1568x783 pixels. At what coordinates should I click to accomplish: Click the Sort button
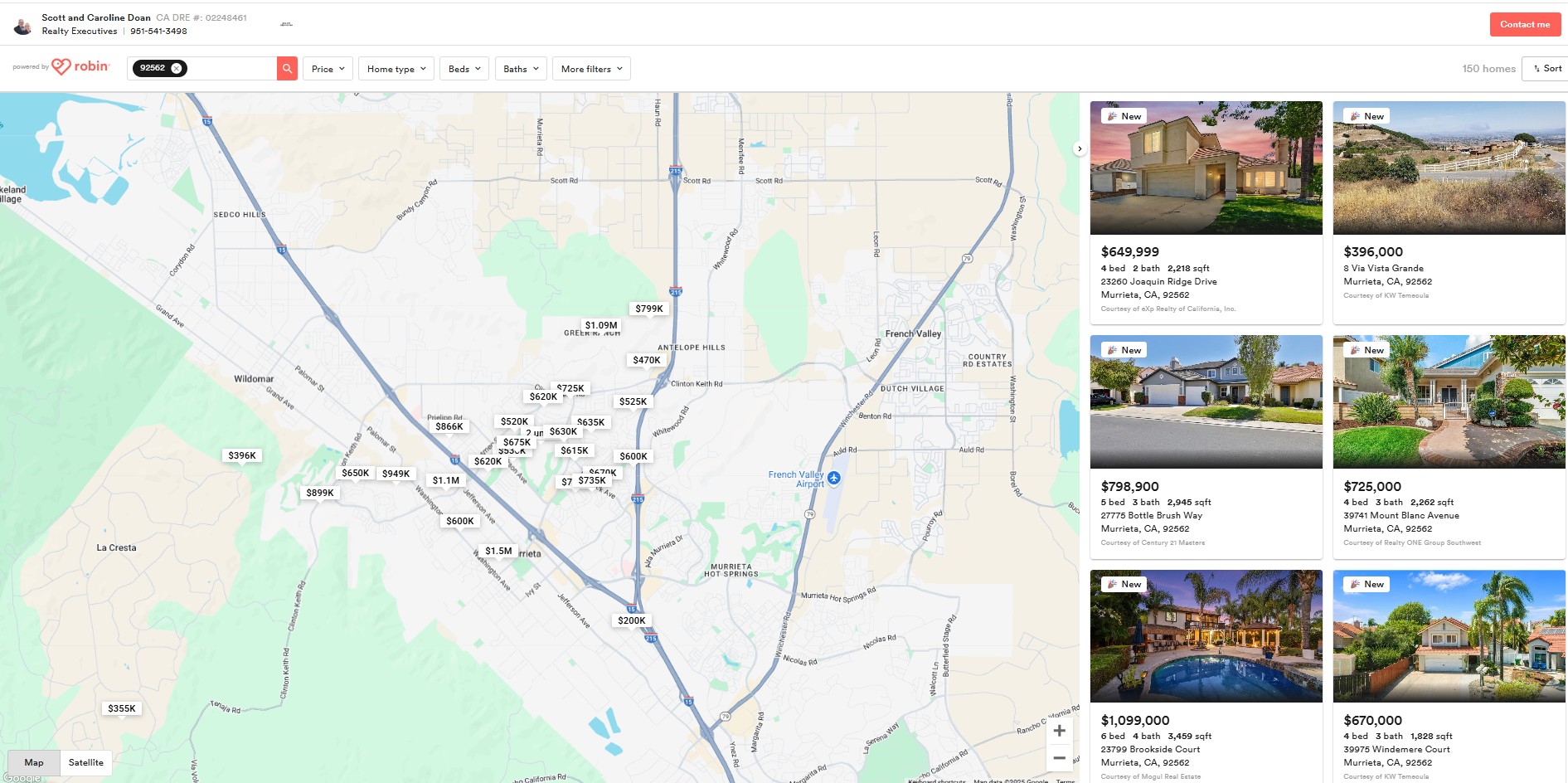(1547, 69)
